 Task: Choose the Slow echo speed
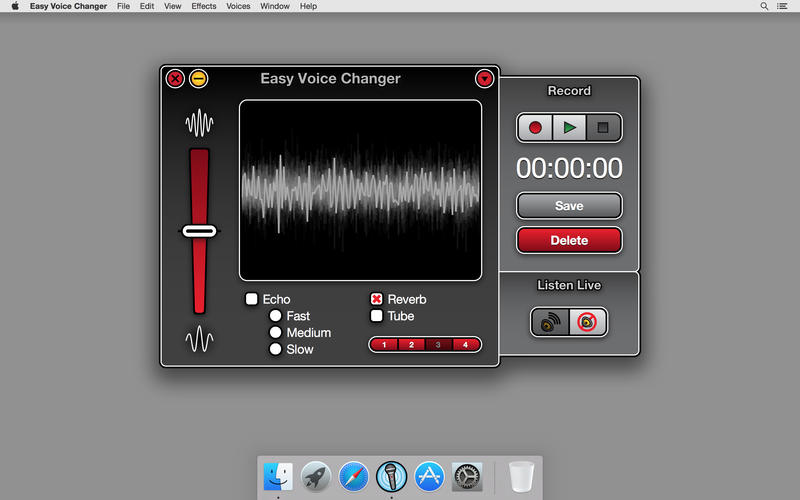click(x=275, y=349)
